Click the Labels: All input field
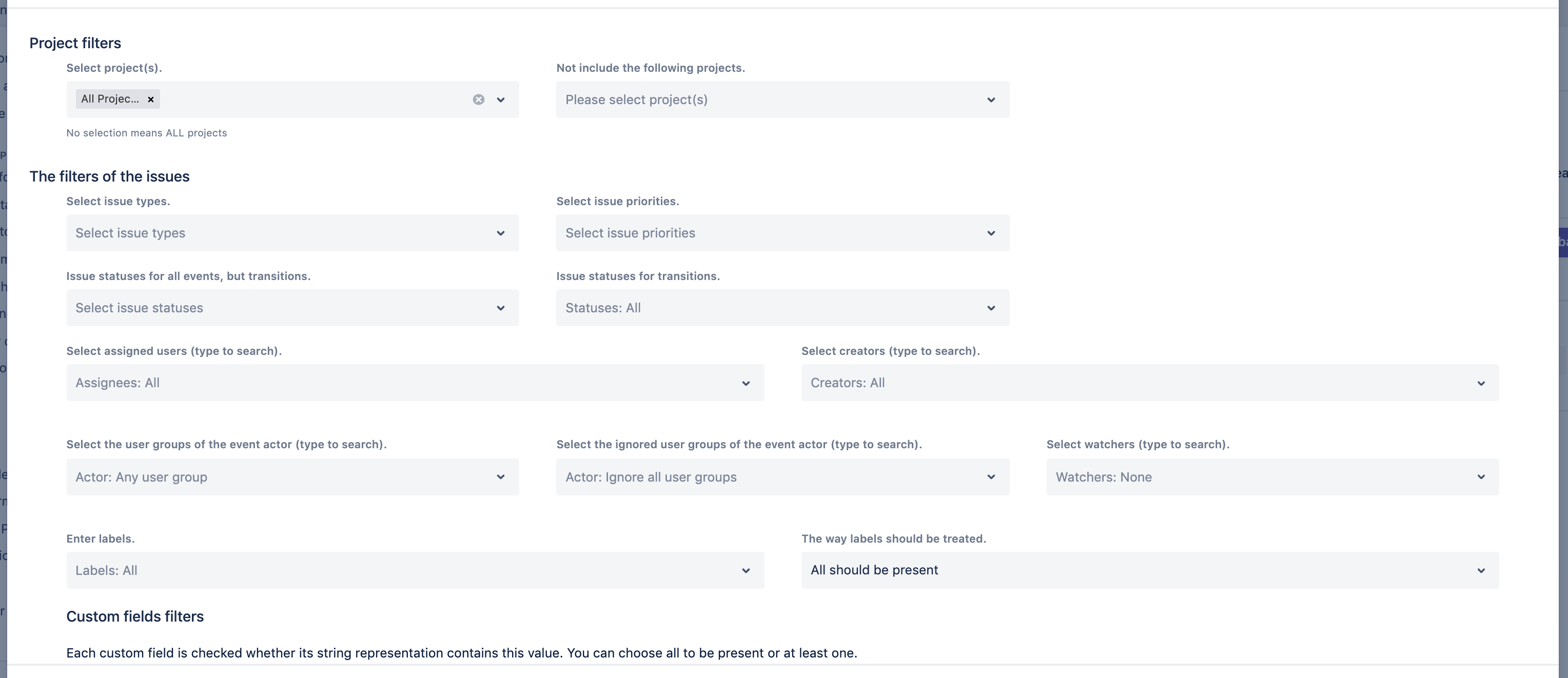This screenshot has height=678, width=1568. click(x=402, y=570)
